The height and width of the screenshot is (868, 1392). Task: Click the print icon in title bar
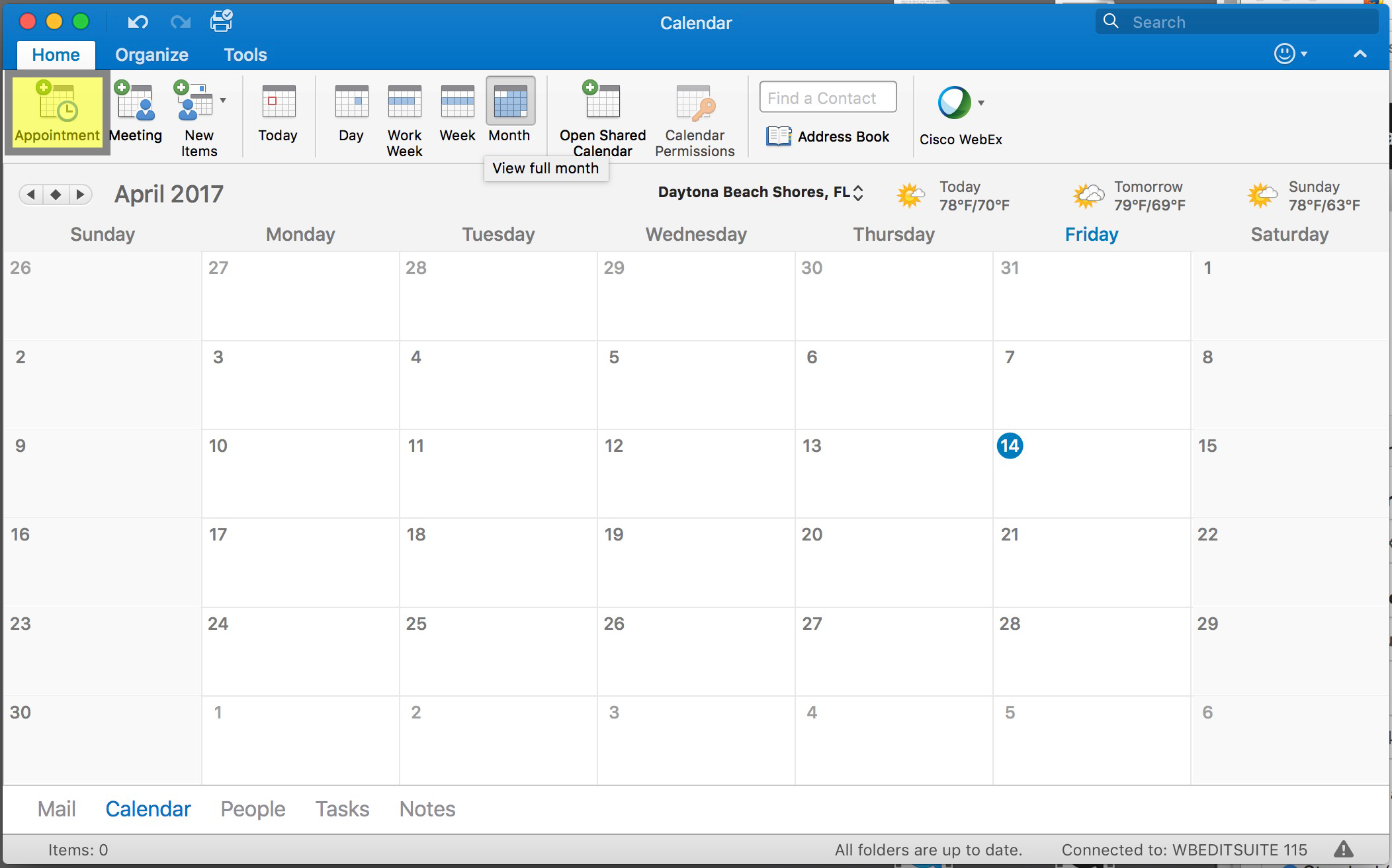[221, 22]
